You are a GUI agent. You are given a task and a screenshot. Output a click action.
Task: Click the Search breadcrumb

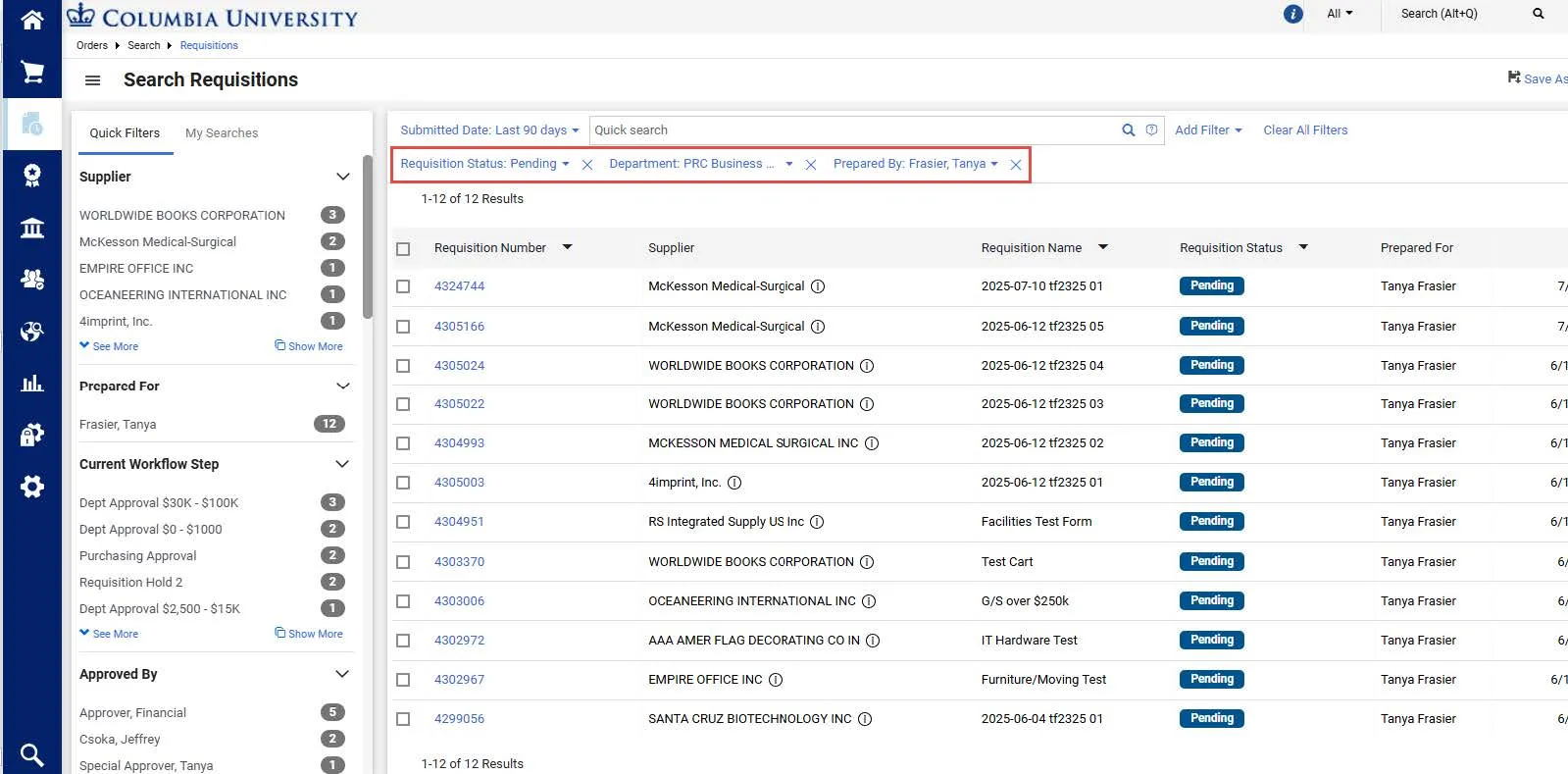143,45
